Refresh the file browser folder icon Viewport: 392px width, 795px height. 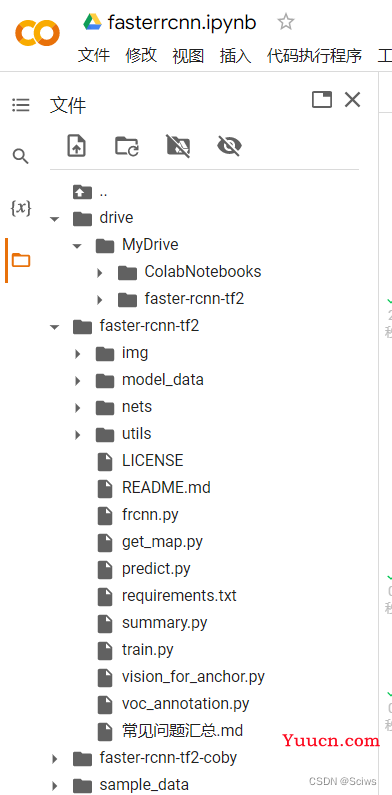(127, 146)
